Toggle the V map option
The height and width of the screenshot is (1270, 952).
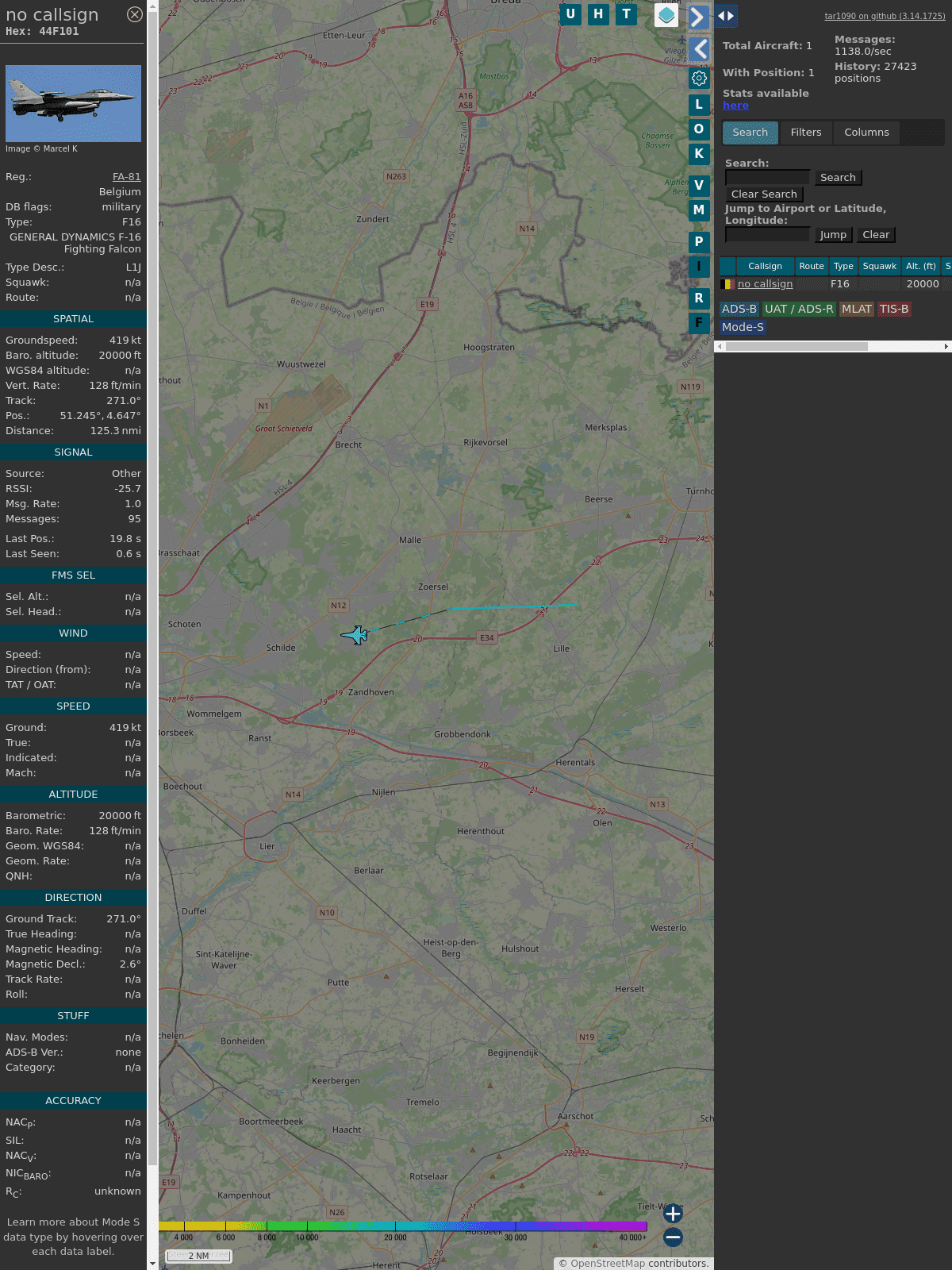[x=699, y=186]
